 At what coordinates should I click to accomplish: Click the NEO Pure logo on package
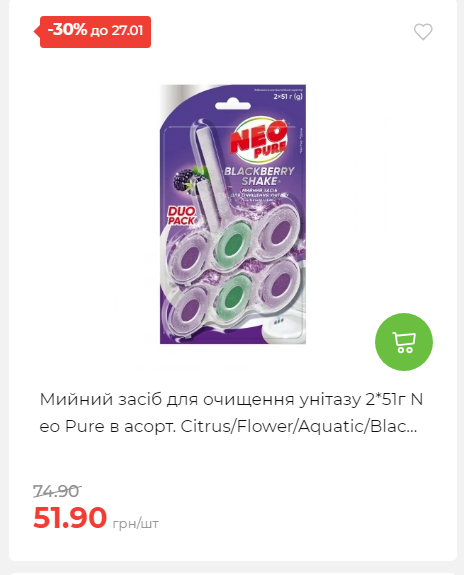coord(259,141)
